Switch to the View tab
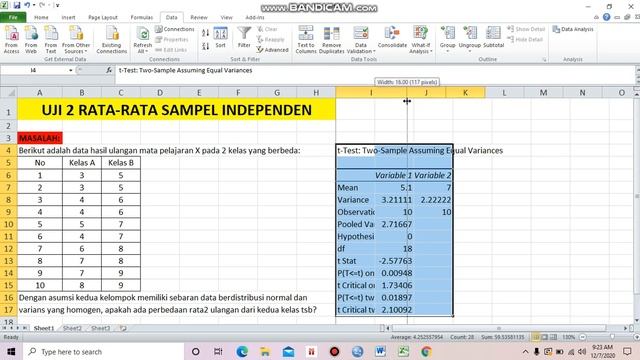The height and width of the screenshot is (360, 640). click(x=226, y=18)
